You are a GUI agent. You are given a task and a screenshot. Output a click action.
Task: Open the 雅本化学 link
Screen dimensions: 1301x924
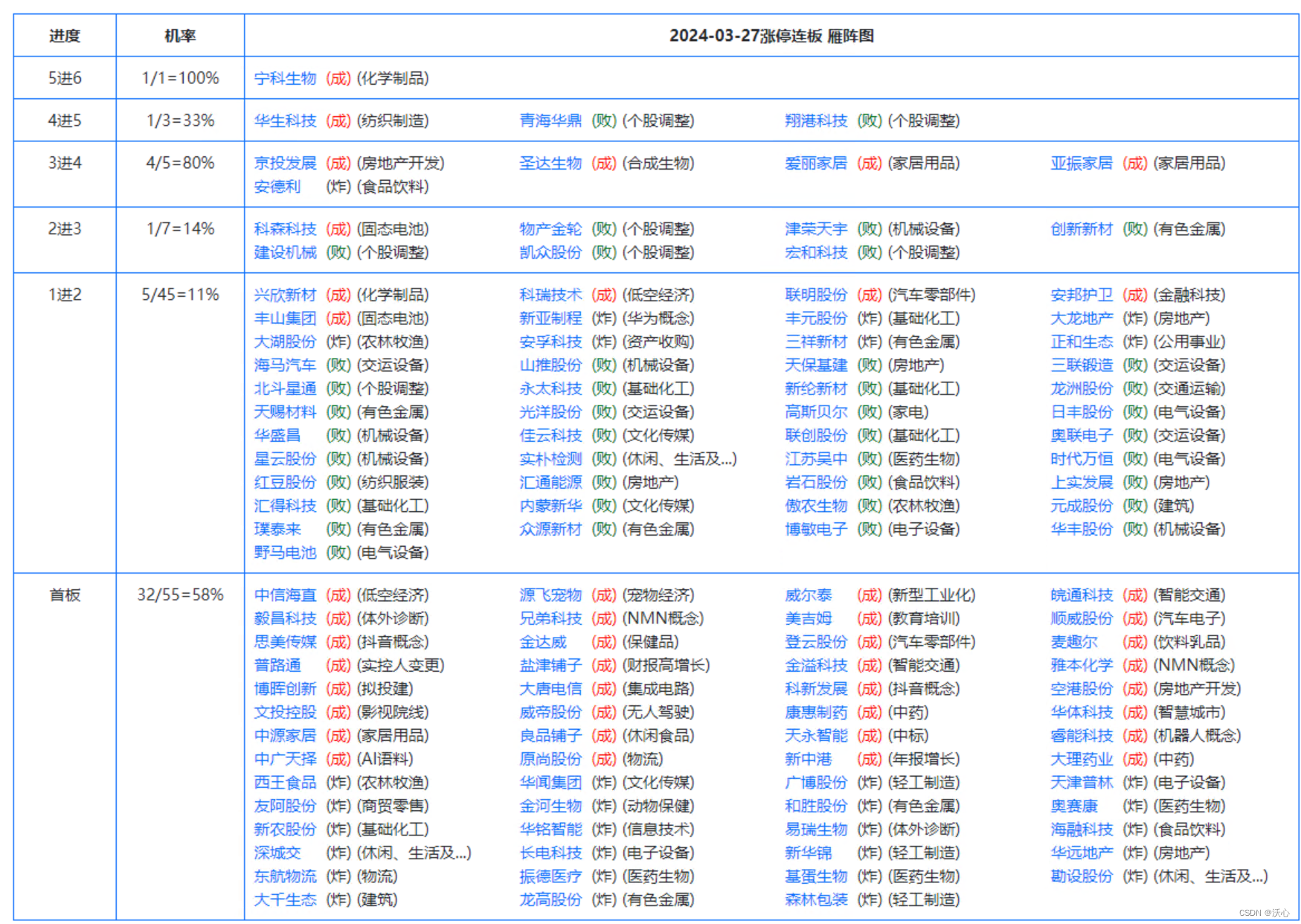pos(1082,666)
